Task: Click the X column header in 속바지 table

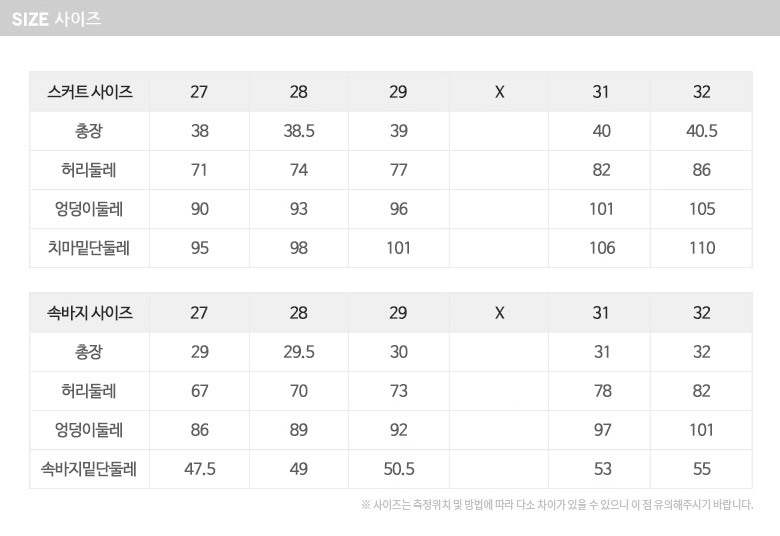Action: [x=500, y=313]
